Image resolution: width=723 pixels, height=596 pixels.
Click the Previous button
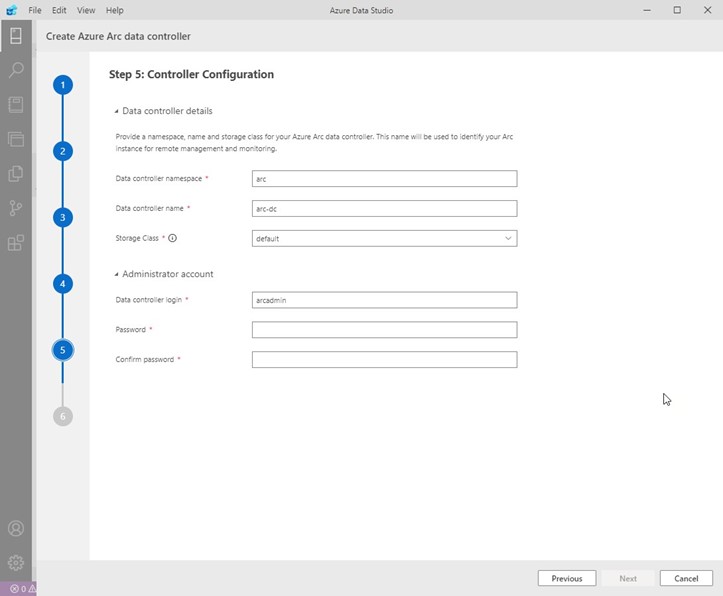point(567,578)
